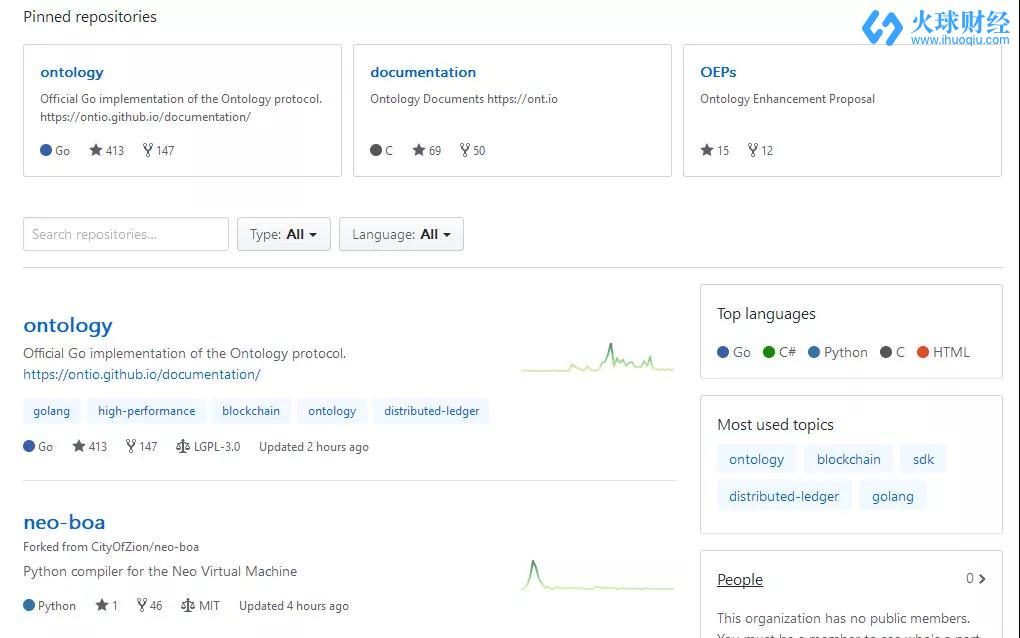Click fork icon on pinned ontology card
This screenshot has height=638, width=1020.
tap(148, 150)
